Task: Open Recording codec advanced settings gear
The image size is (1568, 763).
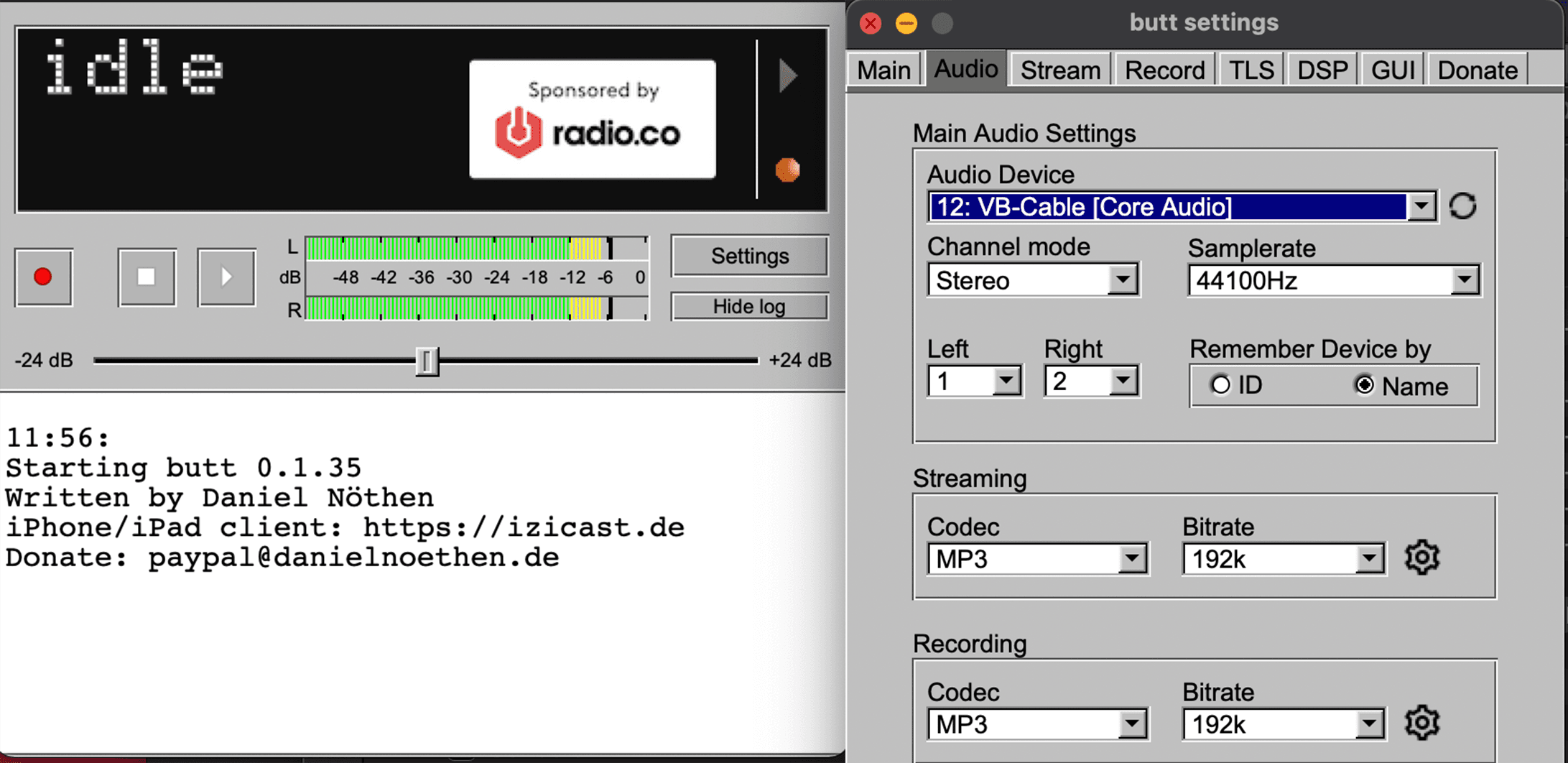Action: click(x=1422, y=722)
